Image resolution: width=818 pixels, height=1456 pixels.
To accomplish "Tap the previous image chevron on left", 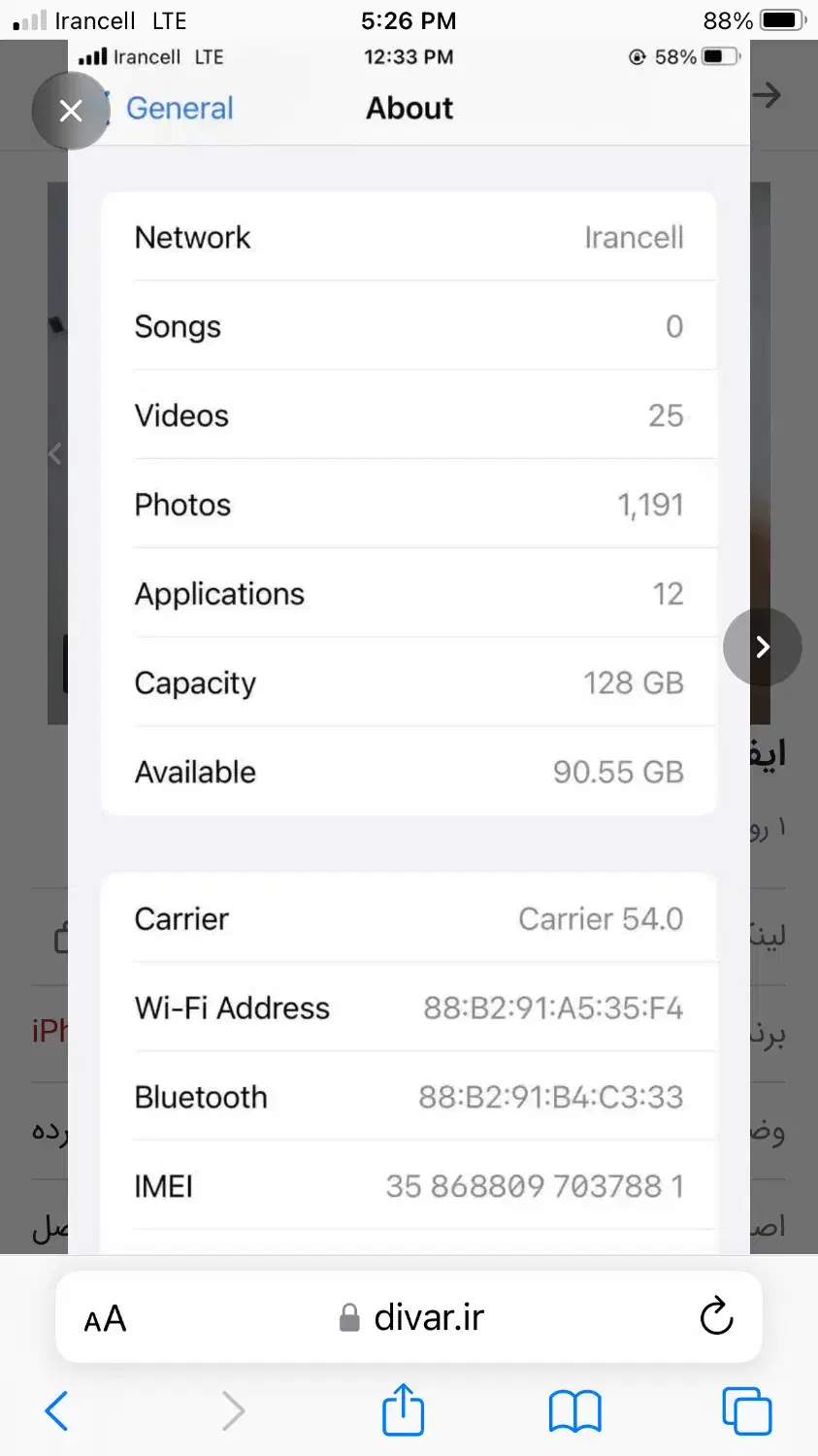I will point(55,453).
